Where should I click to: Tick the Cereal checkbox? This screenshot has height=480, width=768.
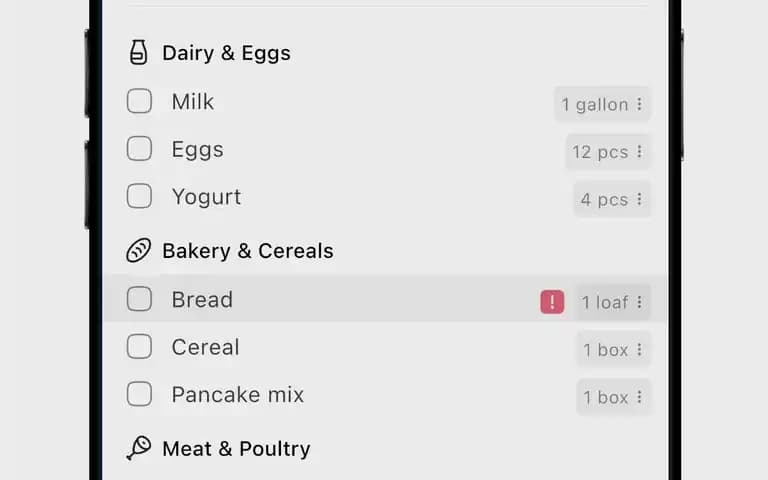[139, 346]
